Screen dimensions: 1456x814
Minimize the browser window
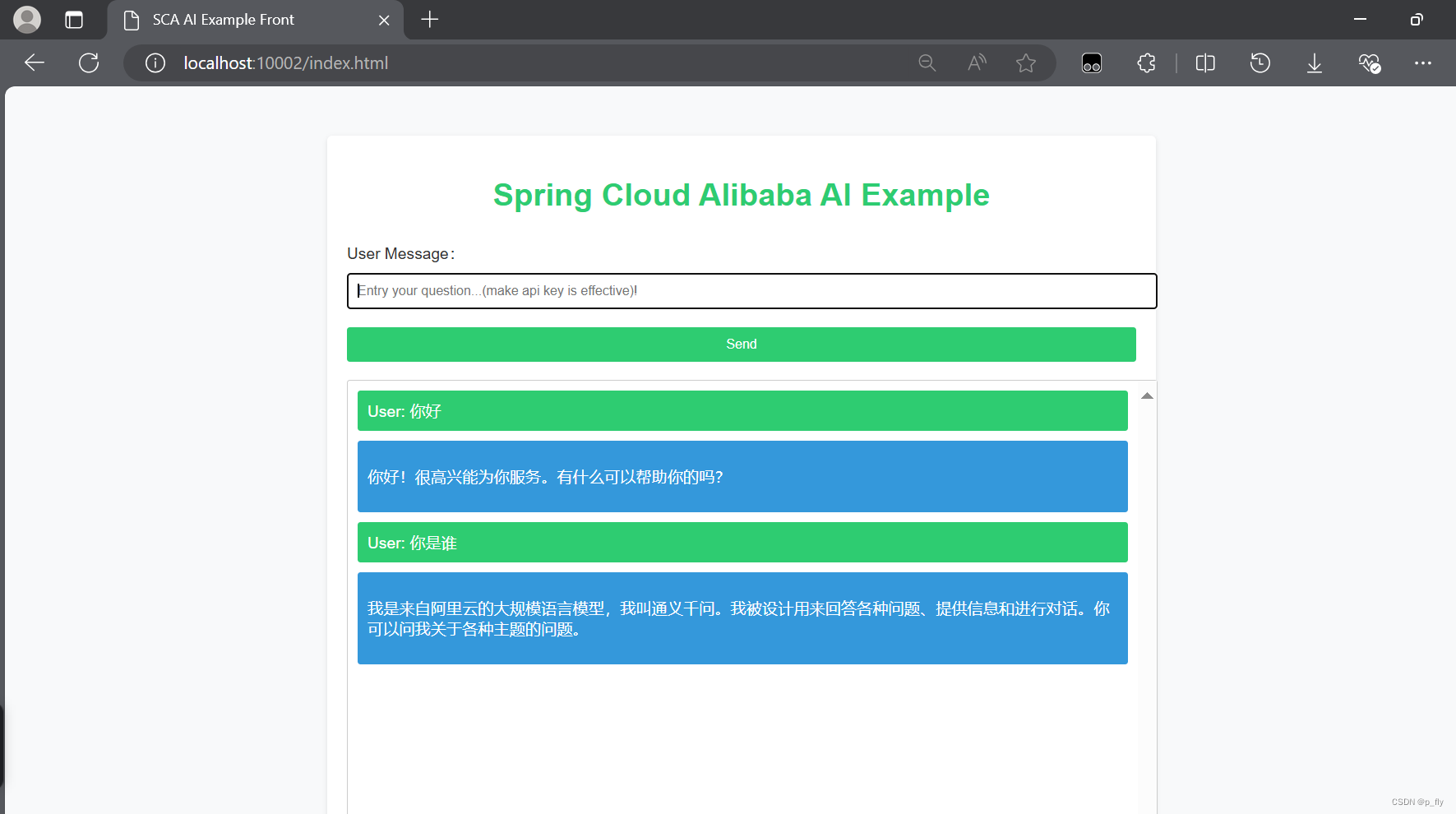pos(1360,20)
